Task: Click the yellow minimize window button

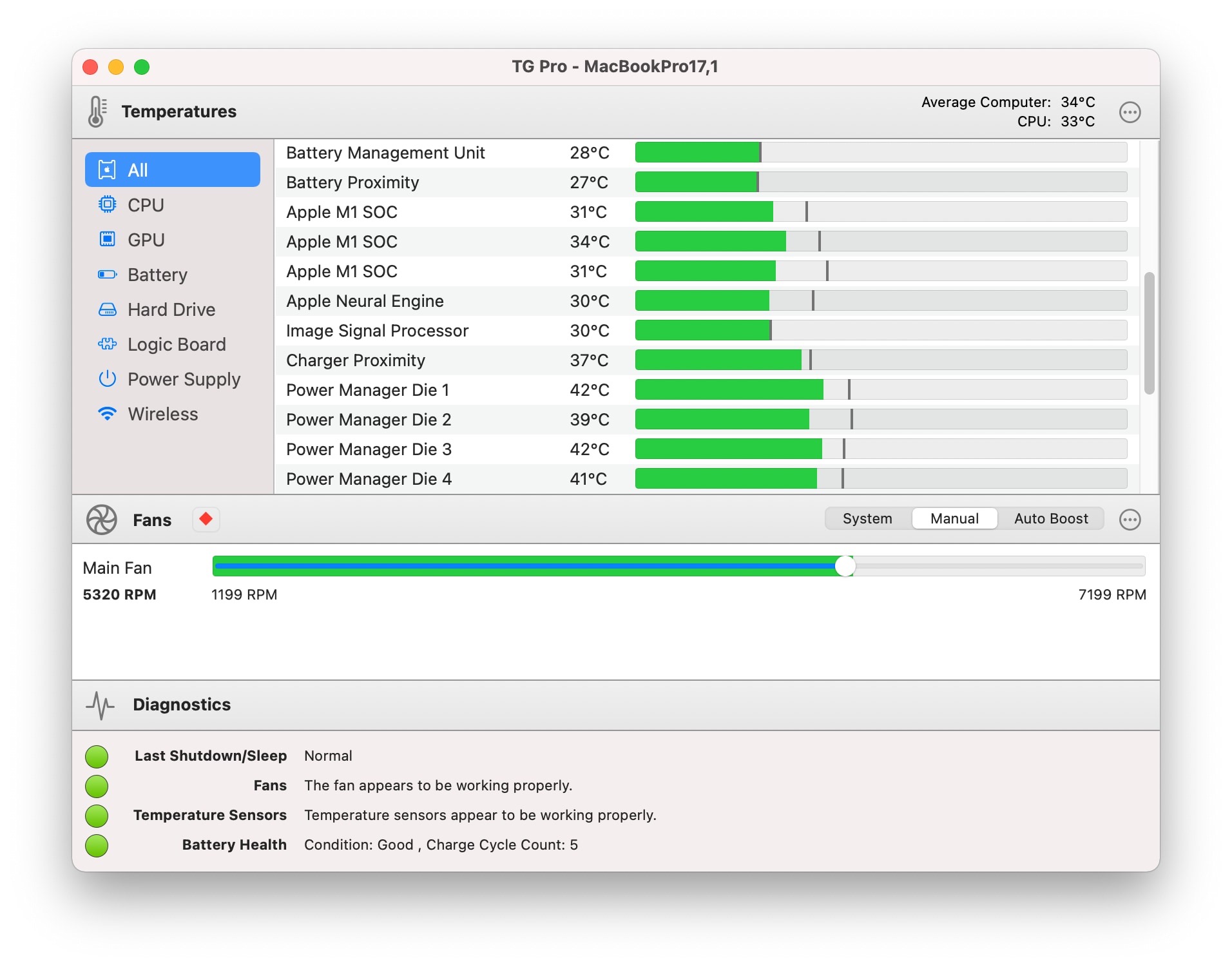Action: [x=116, y=67]
